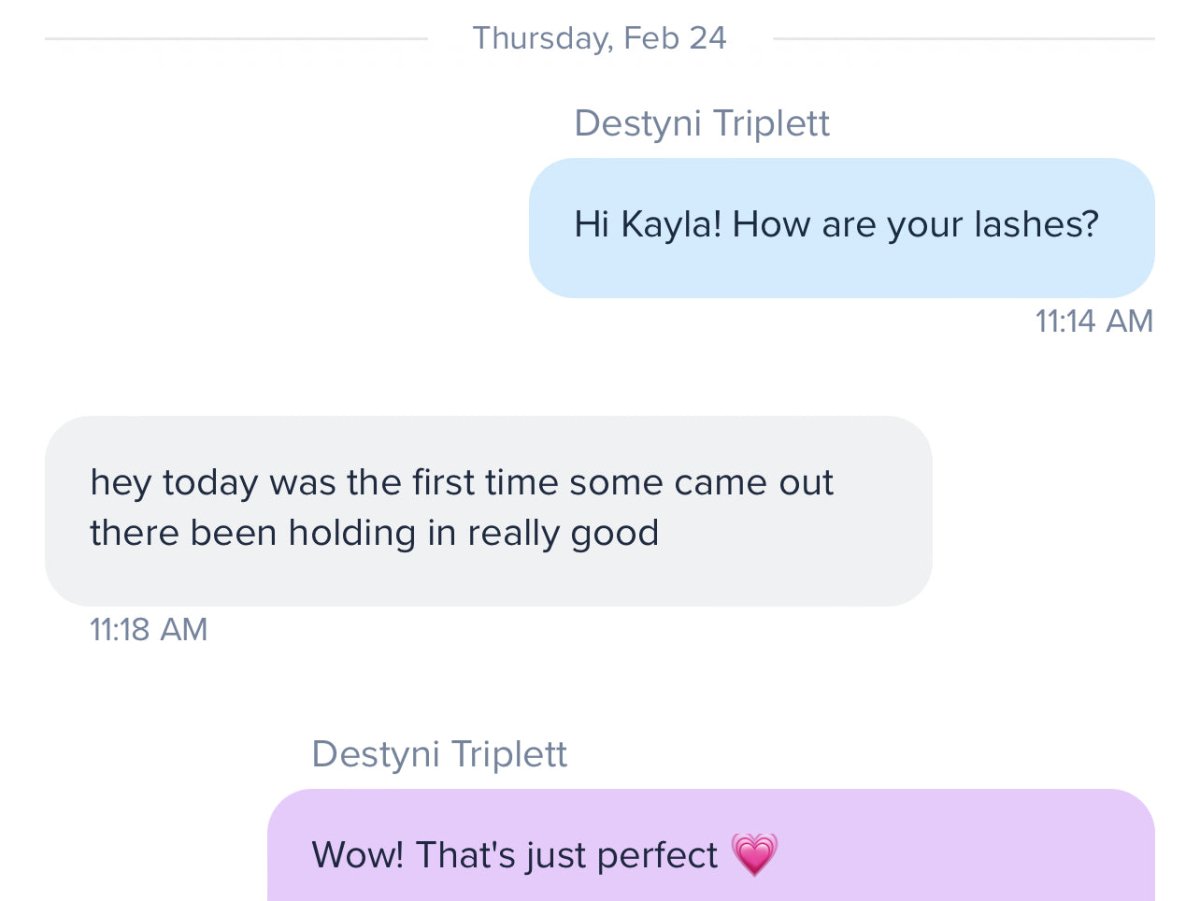Image resolution: width=1200 pixels, height=901 pixels.
Task: Click Destyni Triplett name above blue message
Action: tap(702, 124)
